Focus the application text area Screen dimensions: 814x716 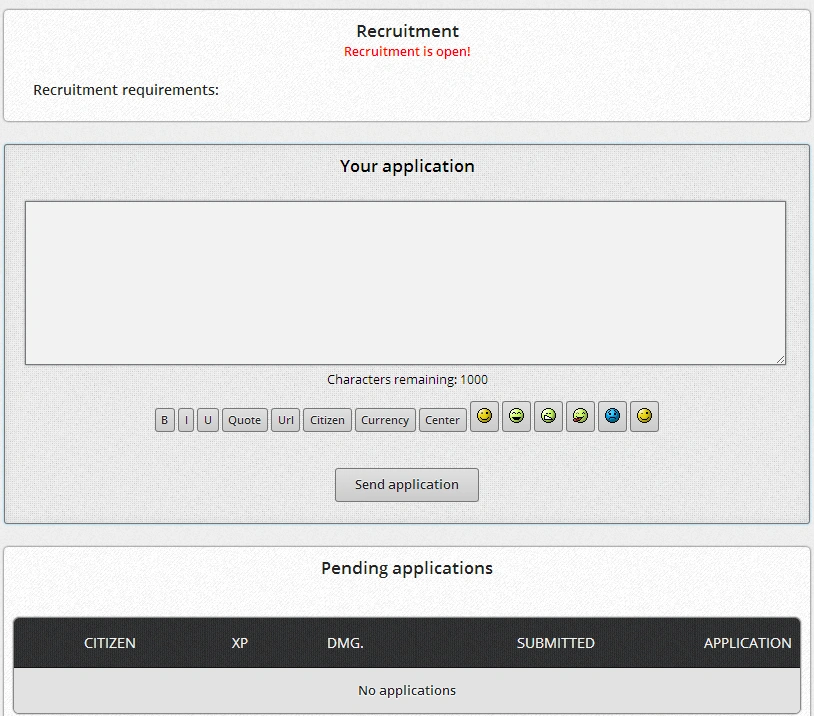[x=405, y=283]
